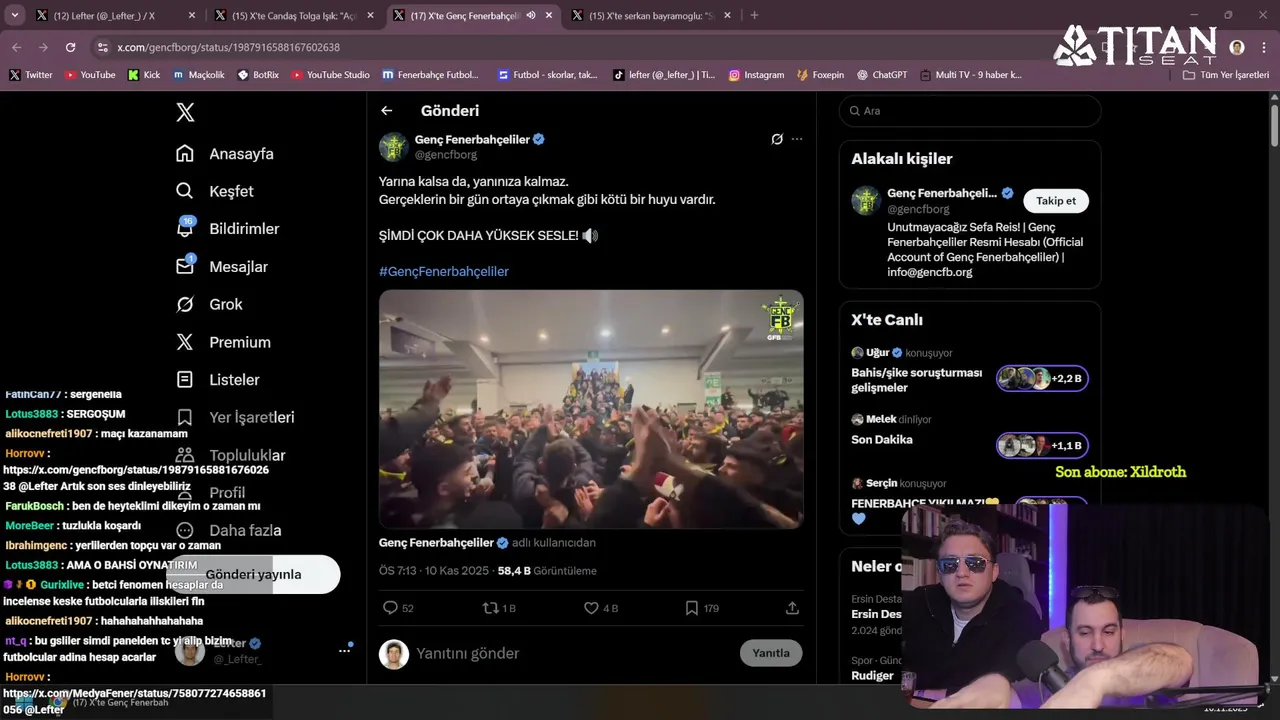Open the Kick bookmark

click(144, 75)
